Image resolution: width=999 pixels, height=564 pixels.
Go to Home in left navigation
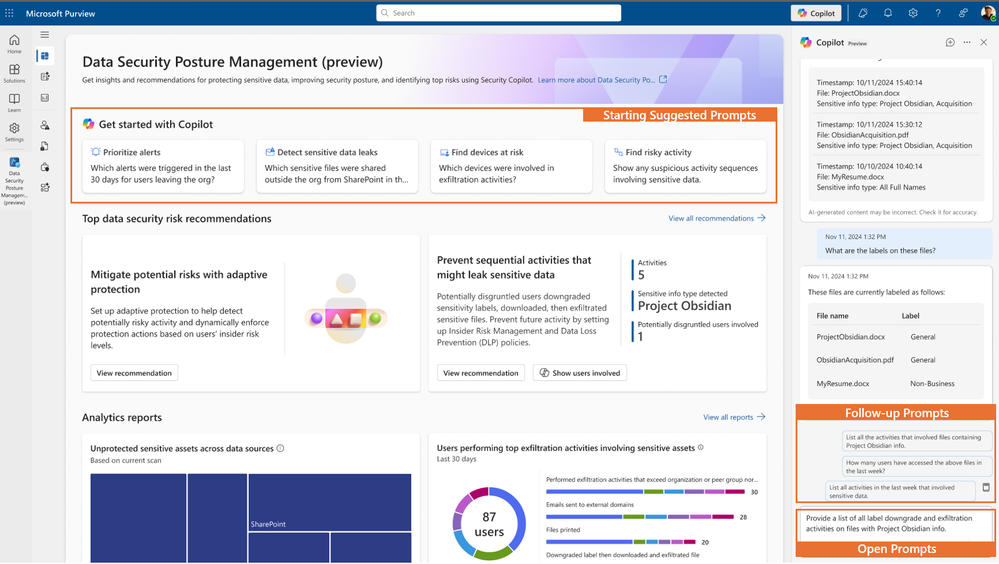14,44
